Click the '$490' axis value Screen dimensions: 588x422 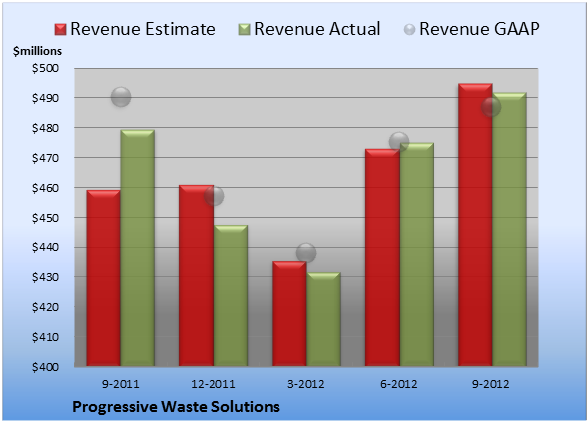point(45,98)
